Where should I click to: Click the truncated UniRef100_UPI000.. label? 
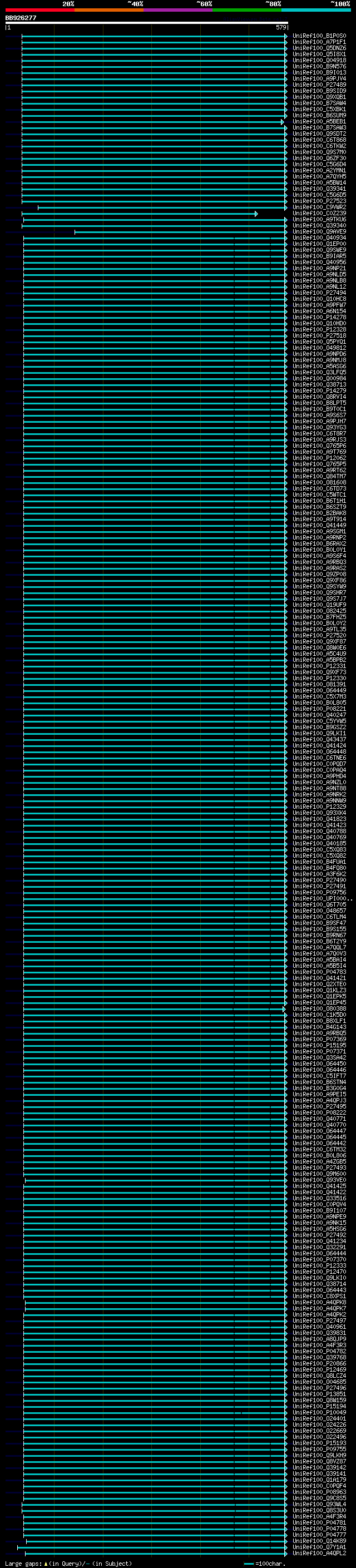tap(323, 898)
